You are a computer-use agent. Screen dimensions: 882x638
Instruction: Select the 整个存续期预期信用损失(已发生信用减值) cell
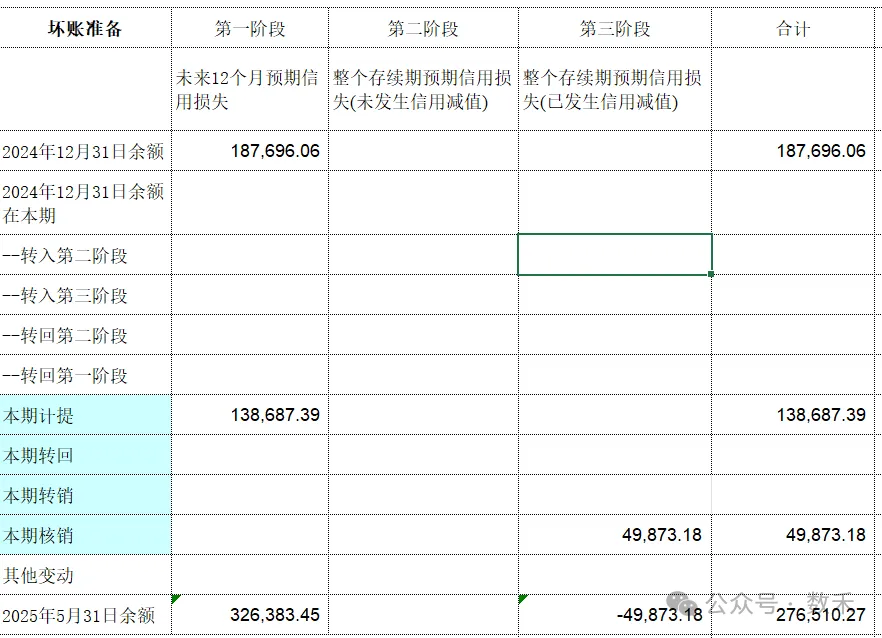point(615,89)
